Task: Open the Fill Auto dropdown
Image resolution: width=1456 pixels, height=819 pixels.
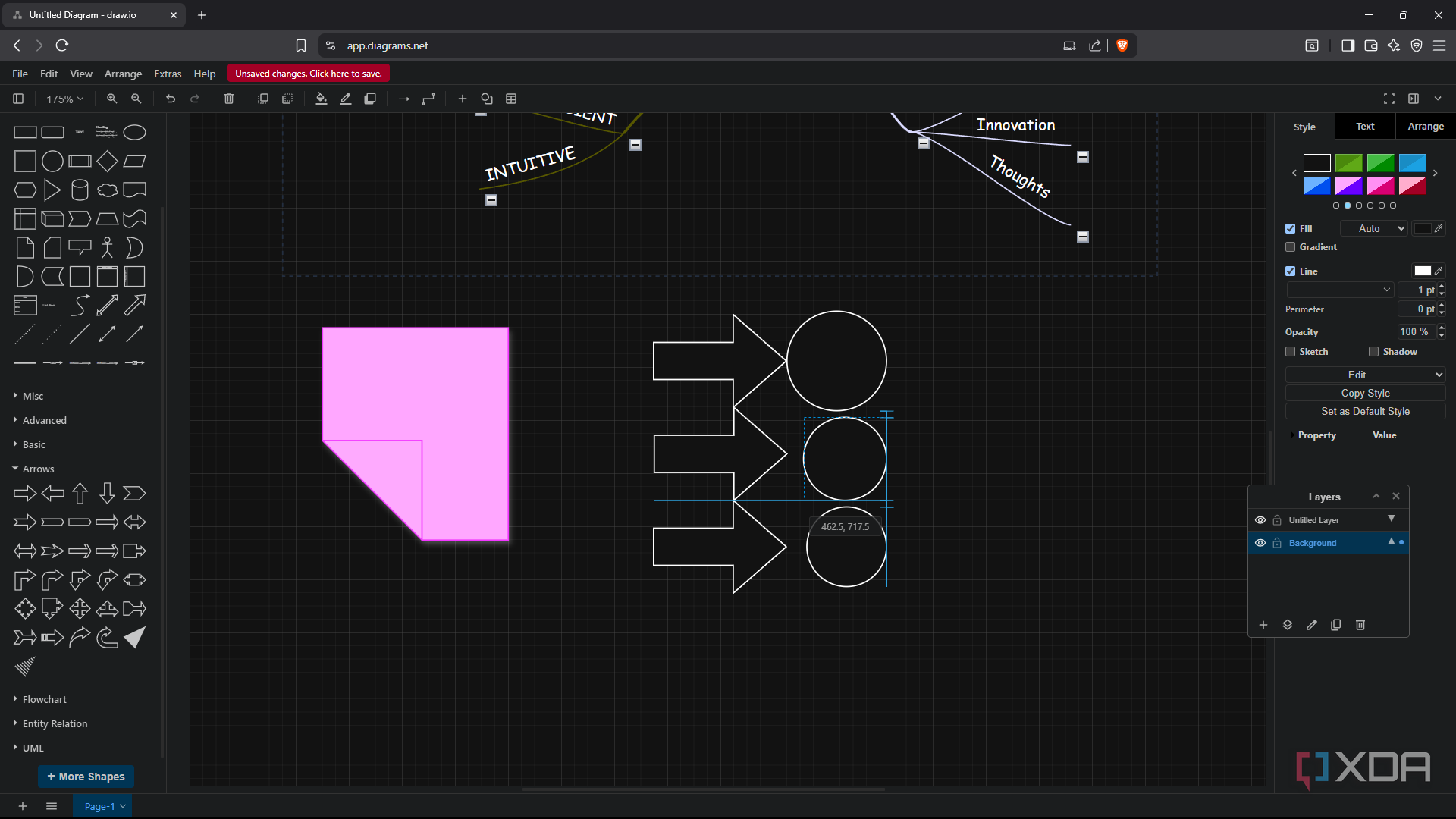Action: pyautogui.click(x=1373, y=228)
